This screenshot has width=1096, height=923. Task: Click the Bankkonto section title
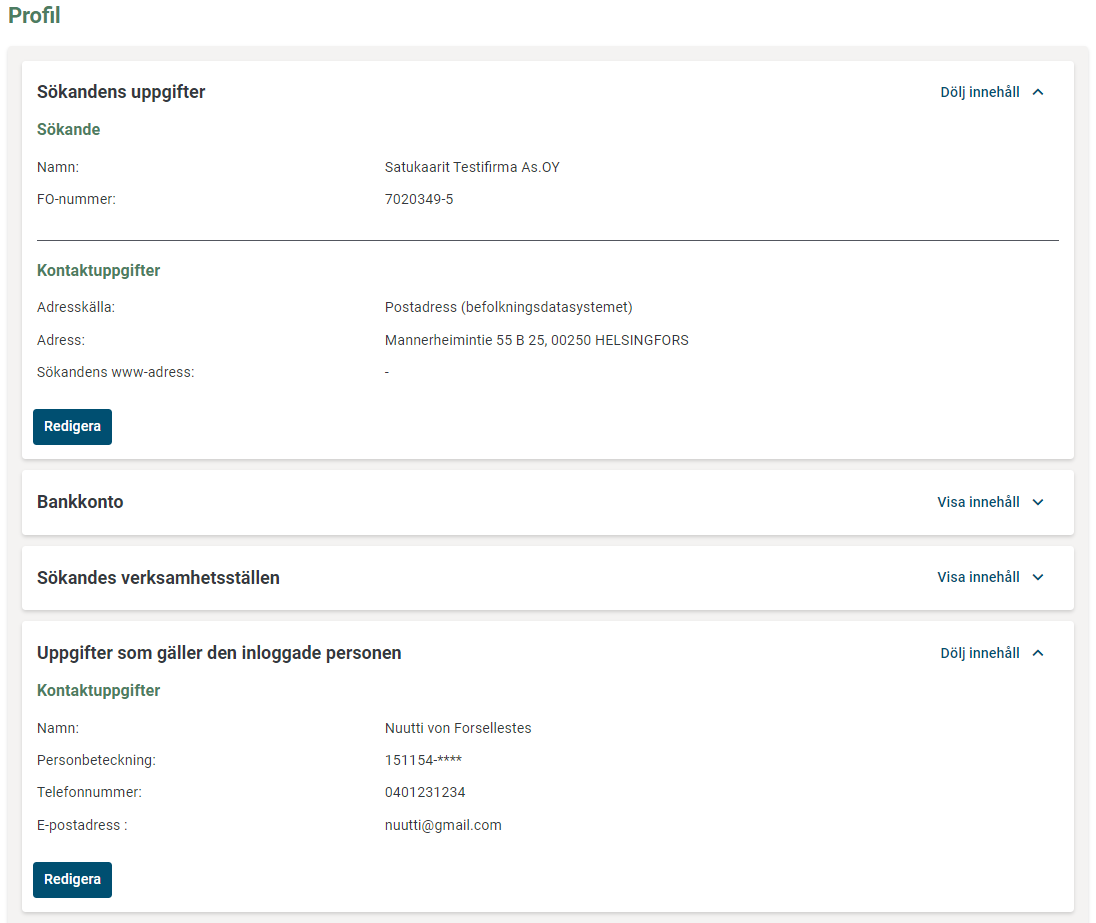80,502
